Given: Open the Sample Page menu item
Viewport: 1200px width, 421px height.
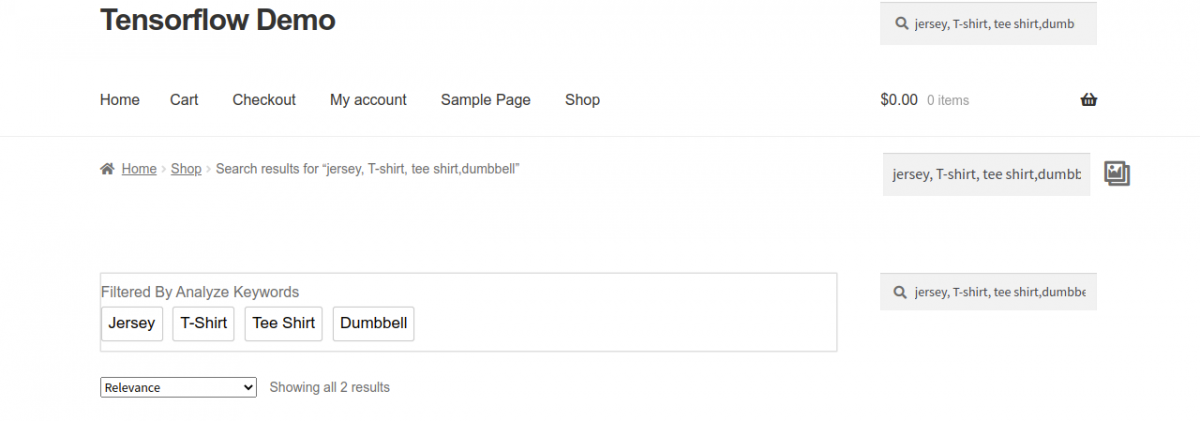Looking at the screenshot, I should (485, 100).
